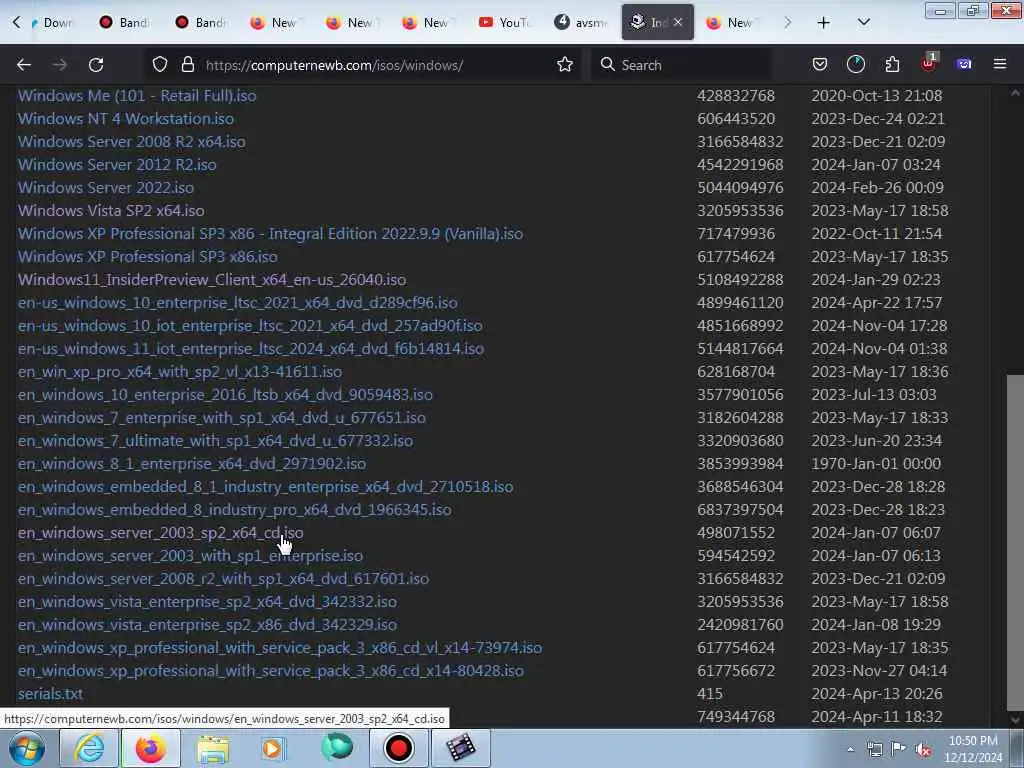Open the extensions puzzle icon
The height and width of the screenshot is (768, 1024).
892,65
